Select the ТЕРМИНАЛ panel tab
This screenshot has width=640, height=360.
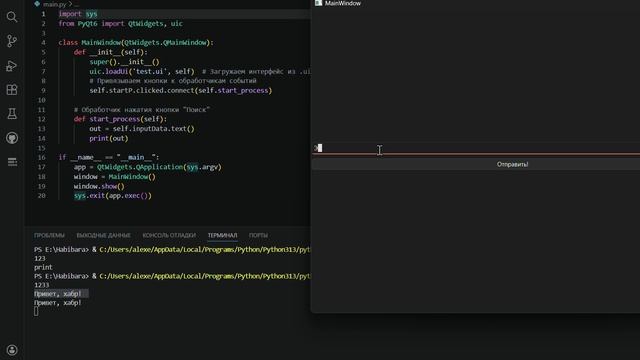tap(222, 236)
